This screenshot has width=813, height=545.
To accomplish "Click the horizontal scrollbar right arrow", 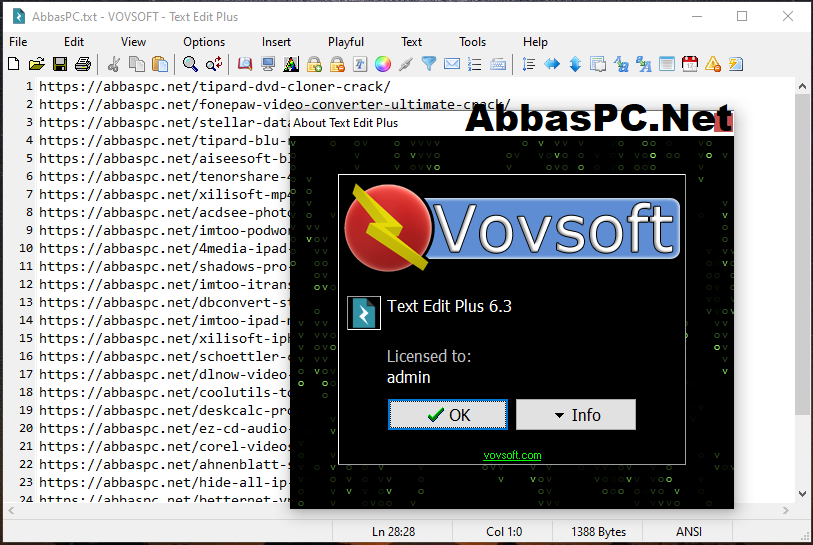I will tap(786, 511).
